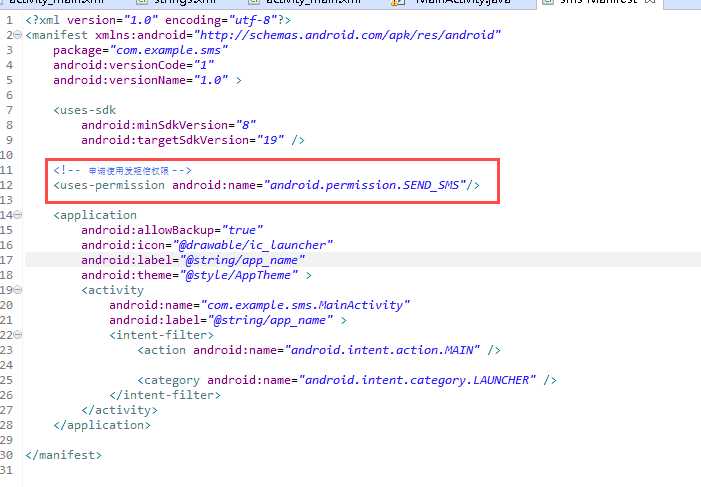Click line number 10 in gutter

click(x=6, y=155)
